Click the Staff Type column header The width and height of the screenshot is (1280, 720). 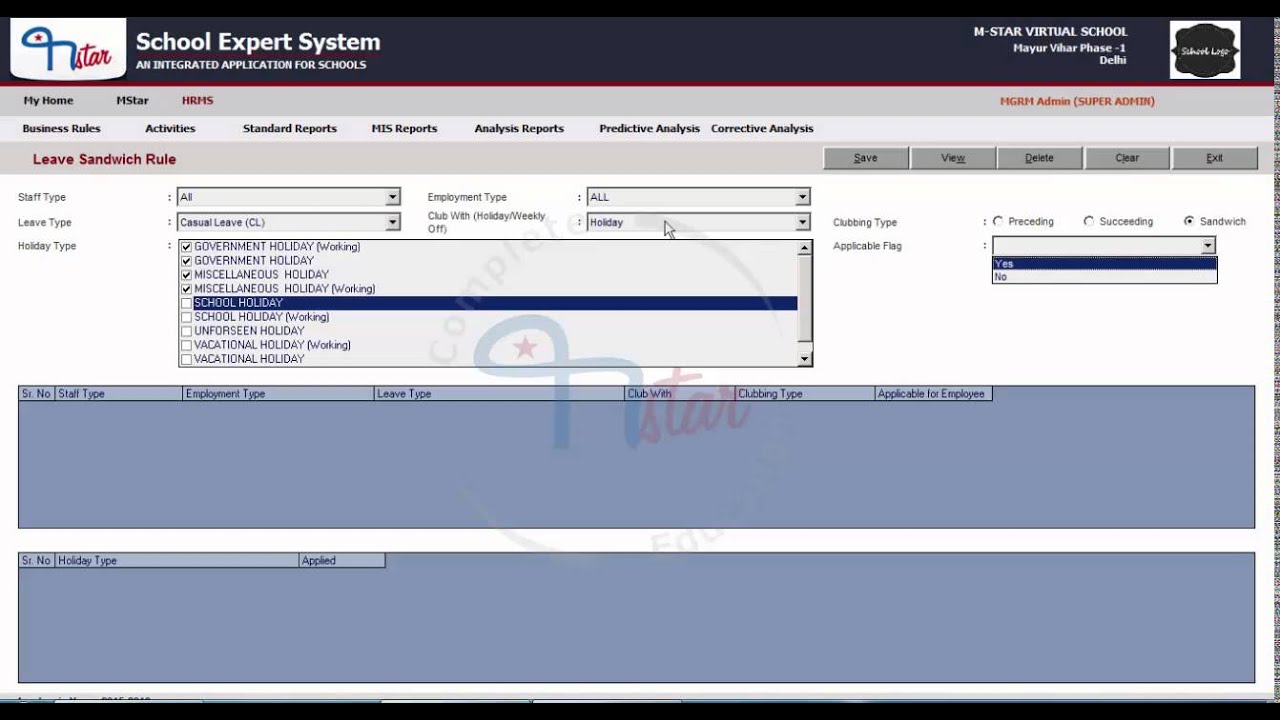119,394
